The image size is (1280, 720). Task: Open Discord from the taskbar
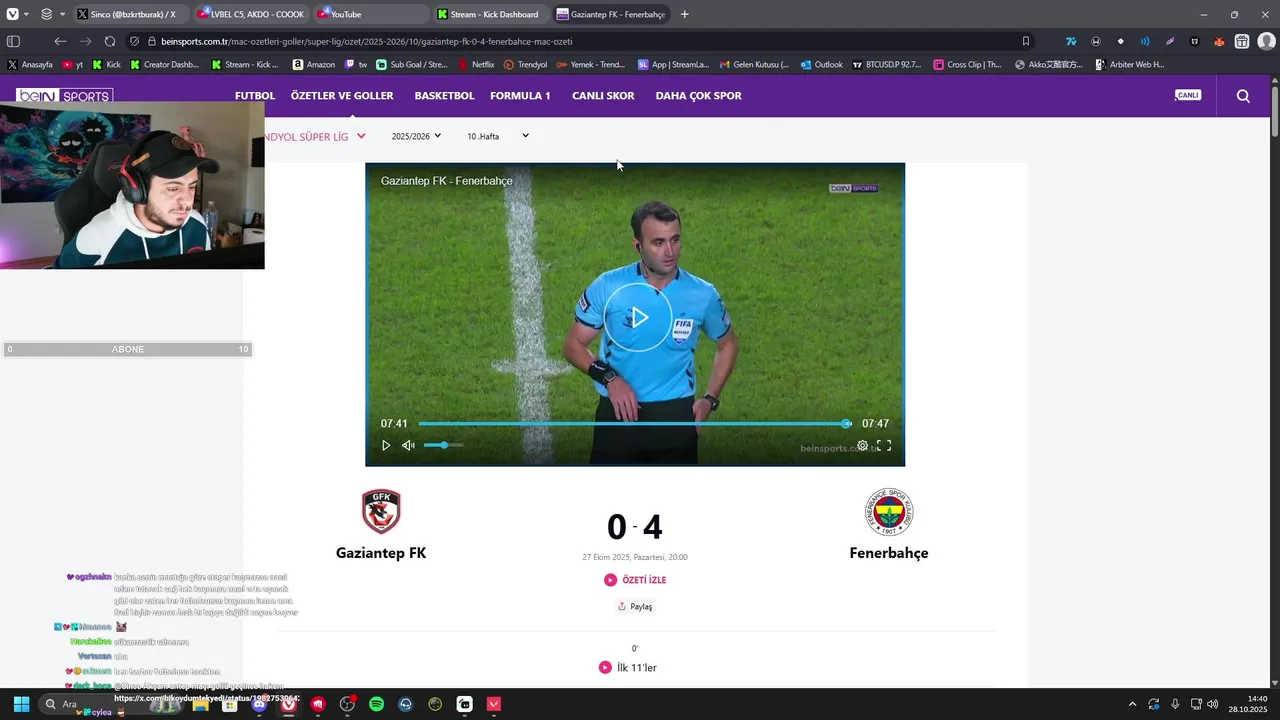tap(259, 704)
